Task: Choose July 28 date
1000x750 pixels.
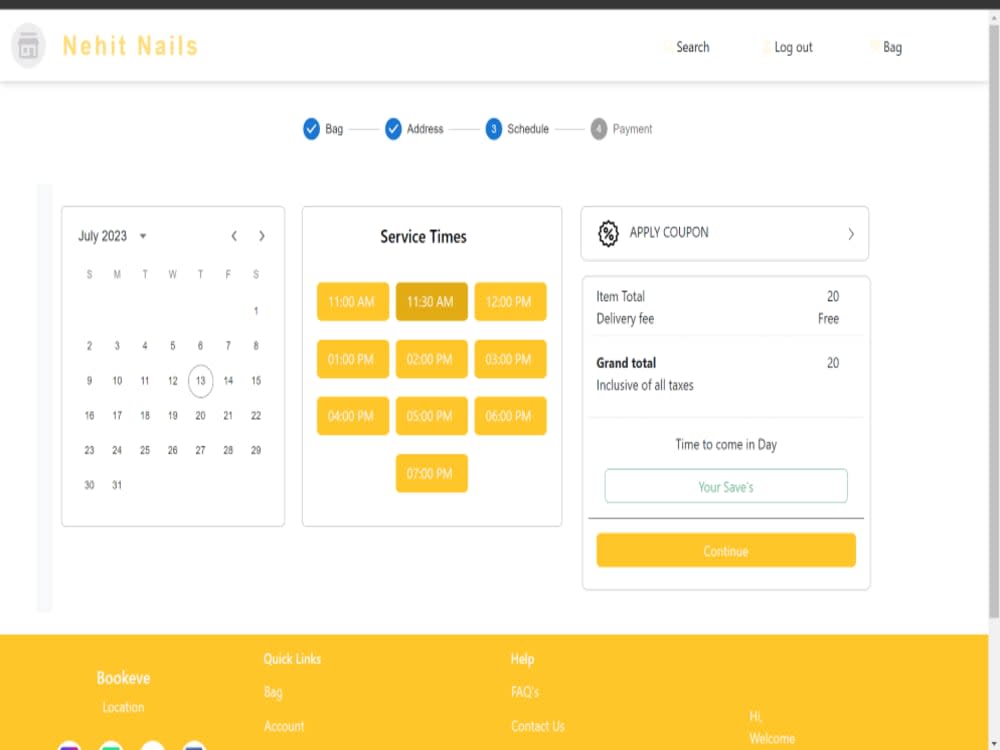Action: [x=228, y=450]
